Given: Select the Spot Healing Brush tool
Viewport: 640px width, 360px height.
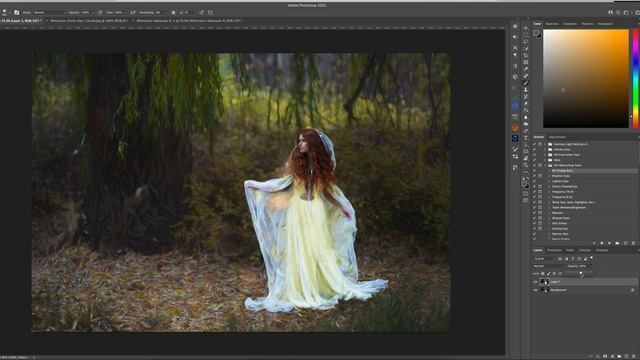Looking at the screenshot, I should coord(525,76).
